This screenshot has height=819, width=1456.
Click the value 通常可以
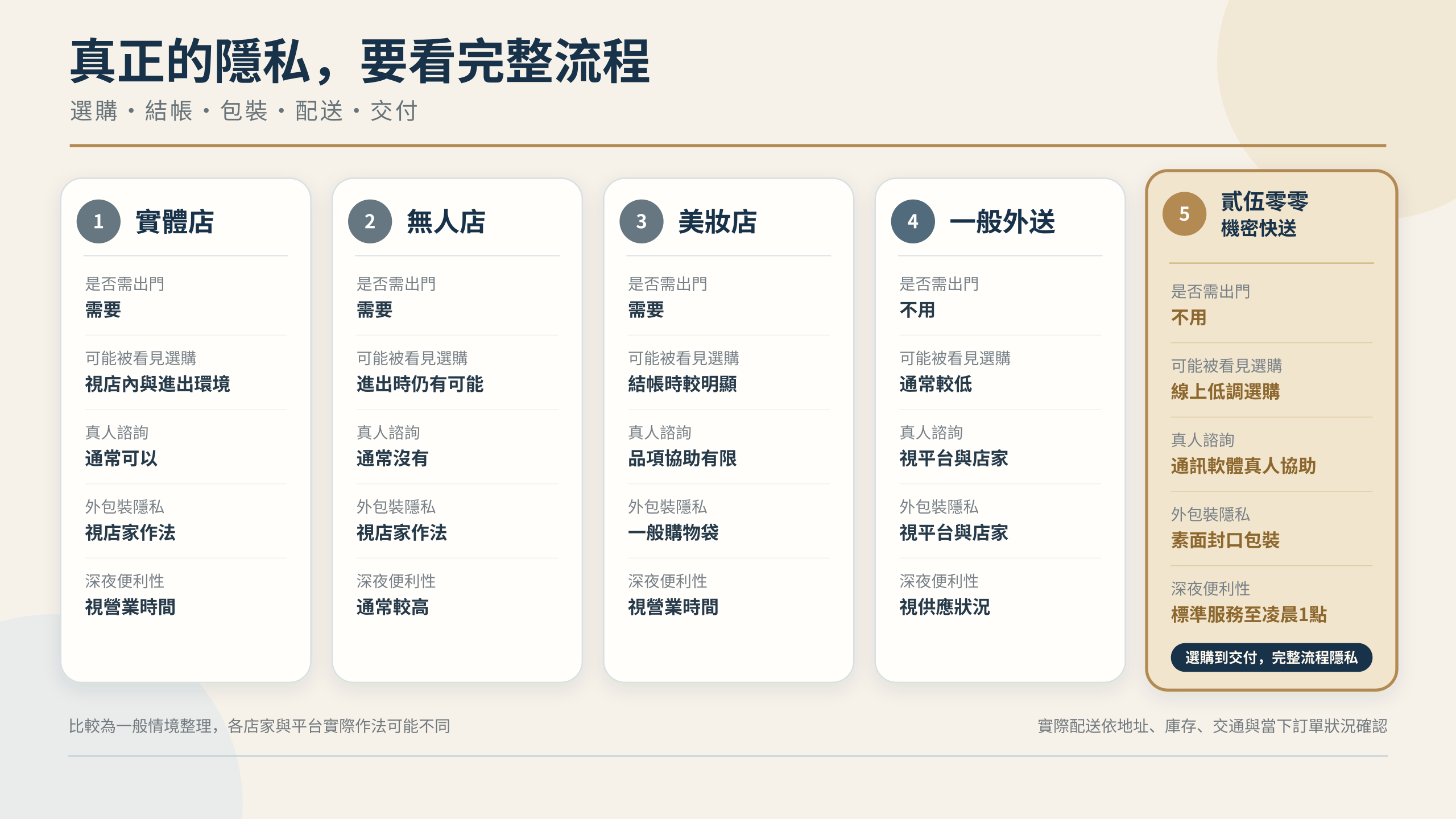[x=121, y=458]
